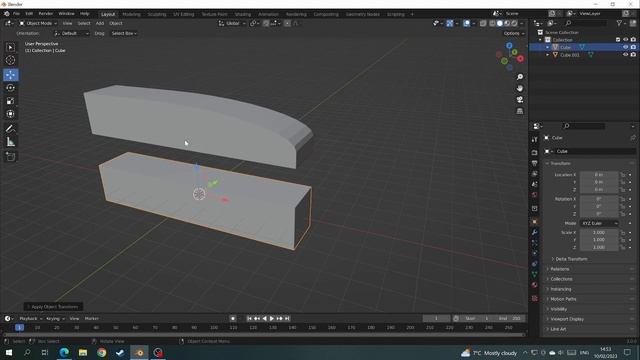This screenshot has height=360, width=640.
Task: Activate the Move tool
Action: tap(11, 75)
